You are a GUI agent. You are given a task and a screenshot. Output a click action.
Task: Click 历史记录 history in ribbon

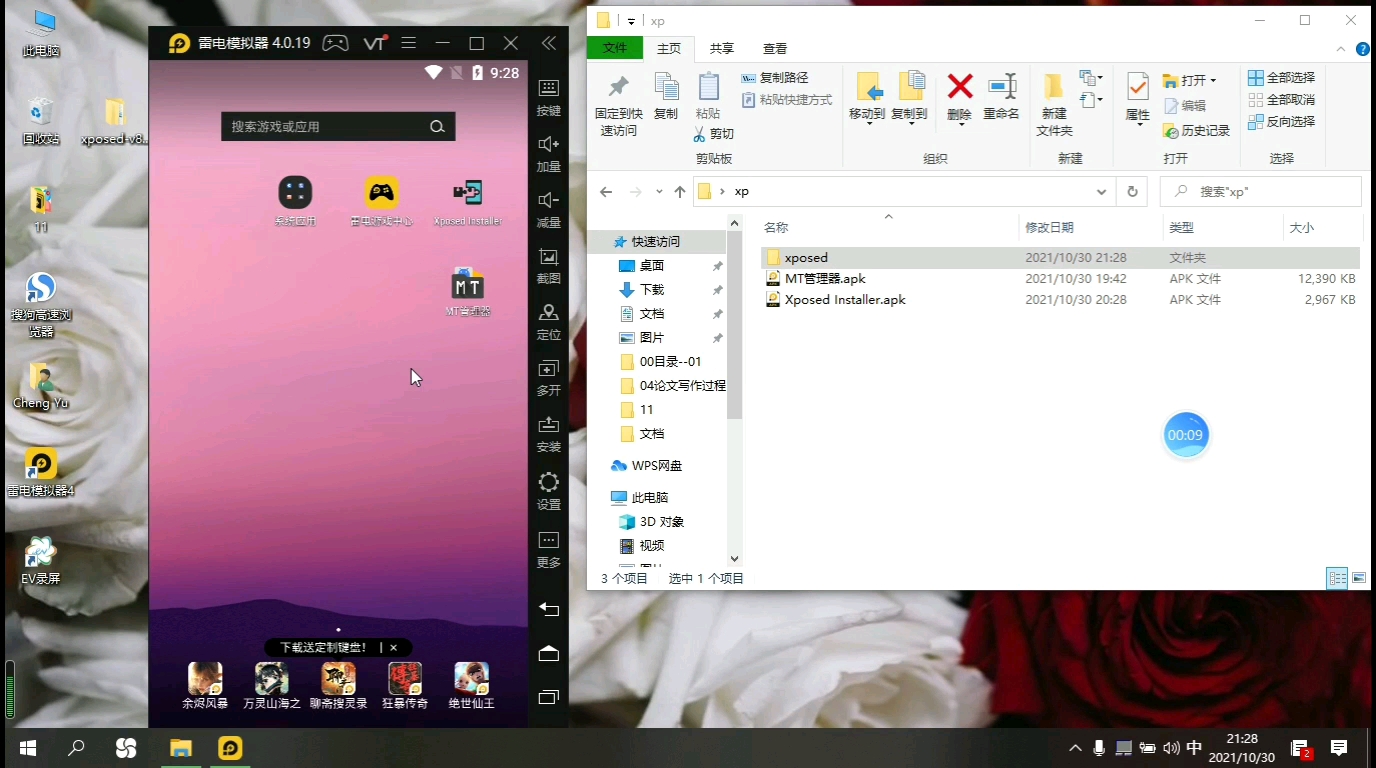[1197, 131]
